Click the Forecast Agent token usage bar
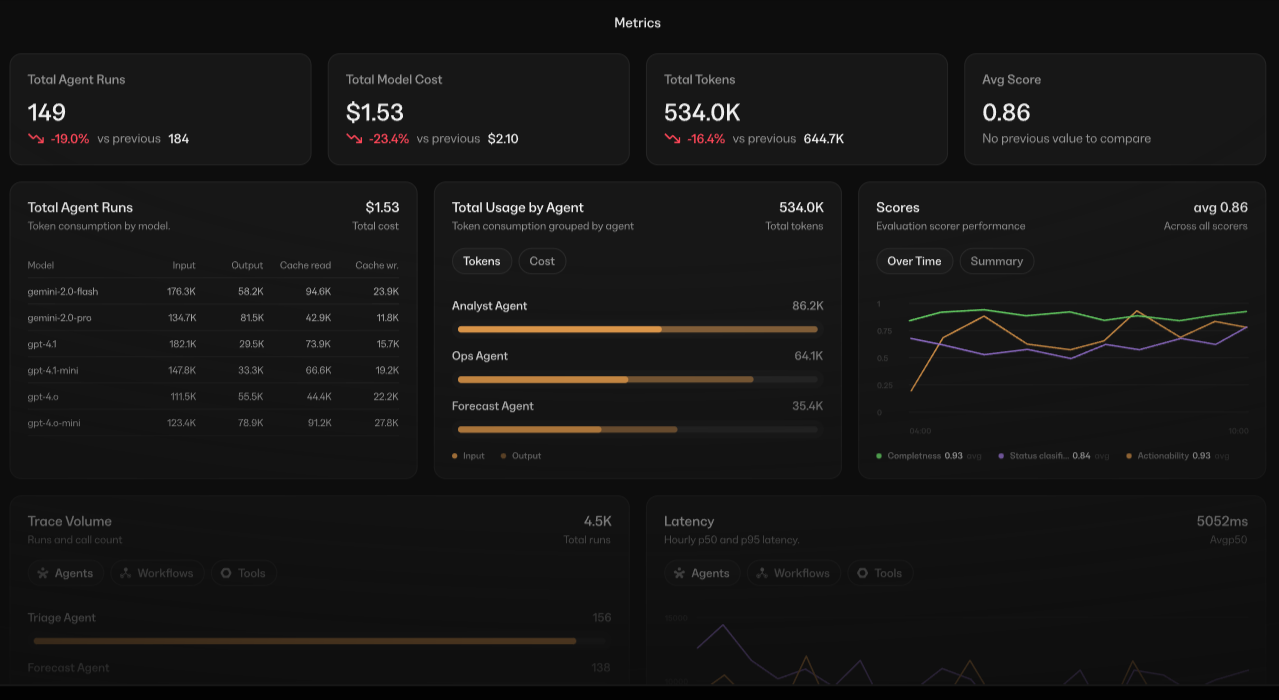 (x=638, y=429)
